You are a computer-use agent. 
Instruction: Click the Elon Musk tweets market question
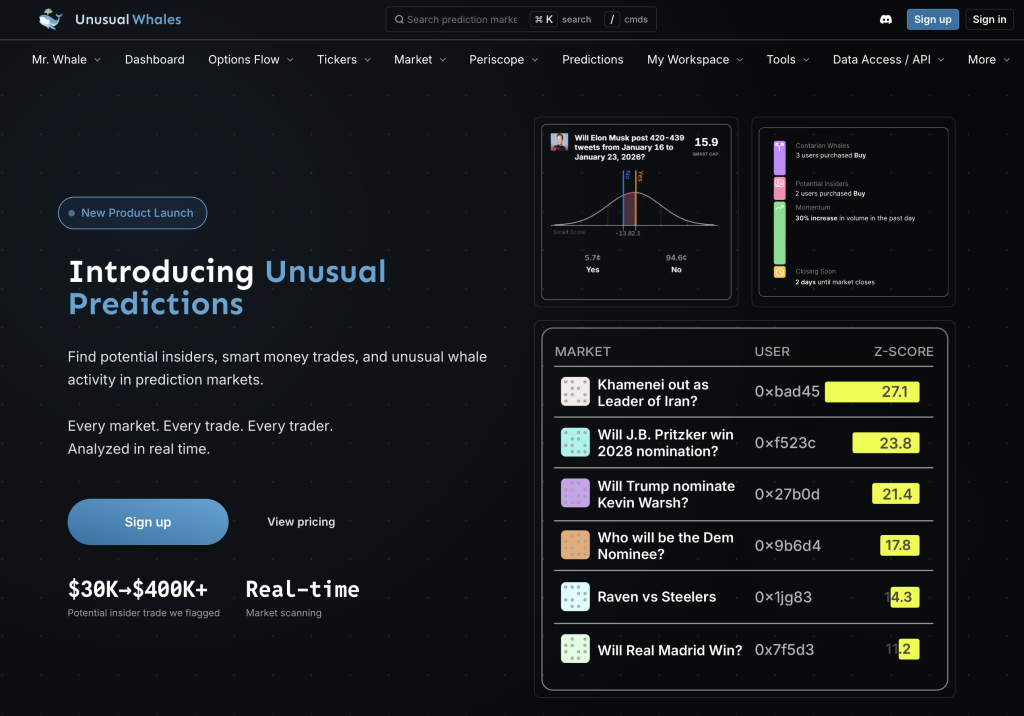click(629, 148)
